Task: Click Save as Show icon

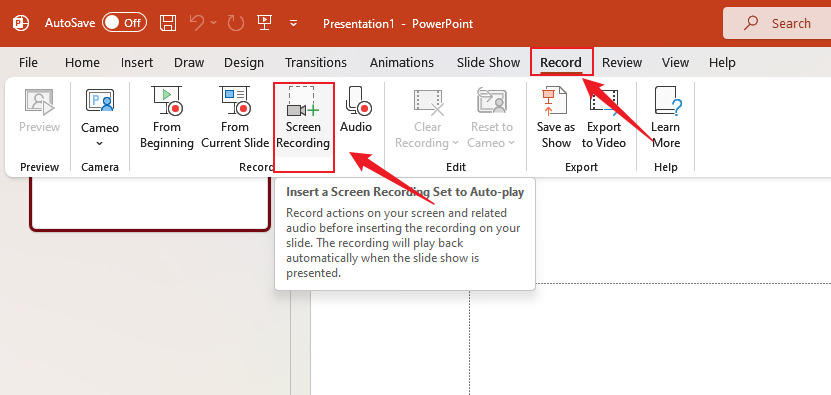Action: [x=554, y=101]
